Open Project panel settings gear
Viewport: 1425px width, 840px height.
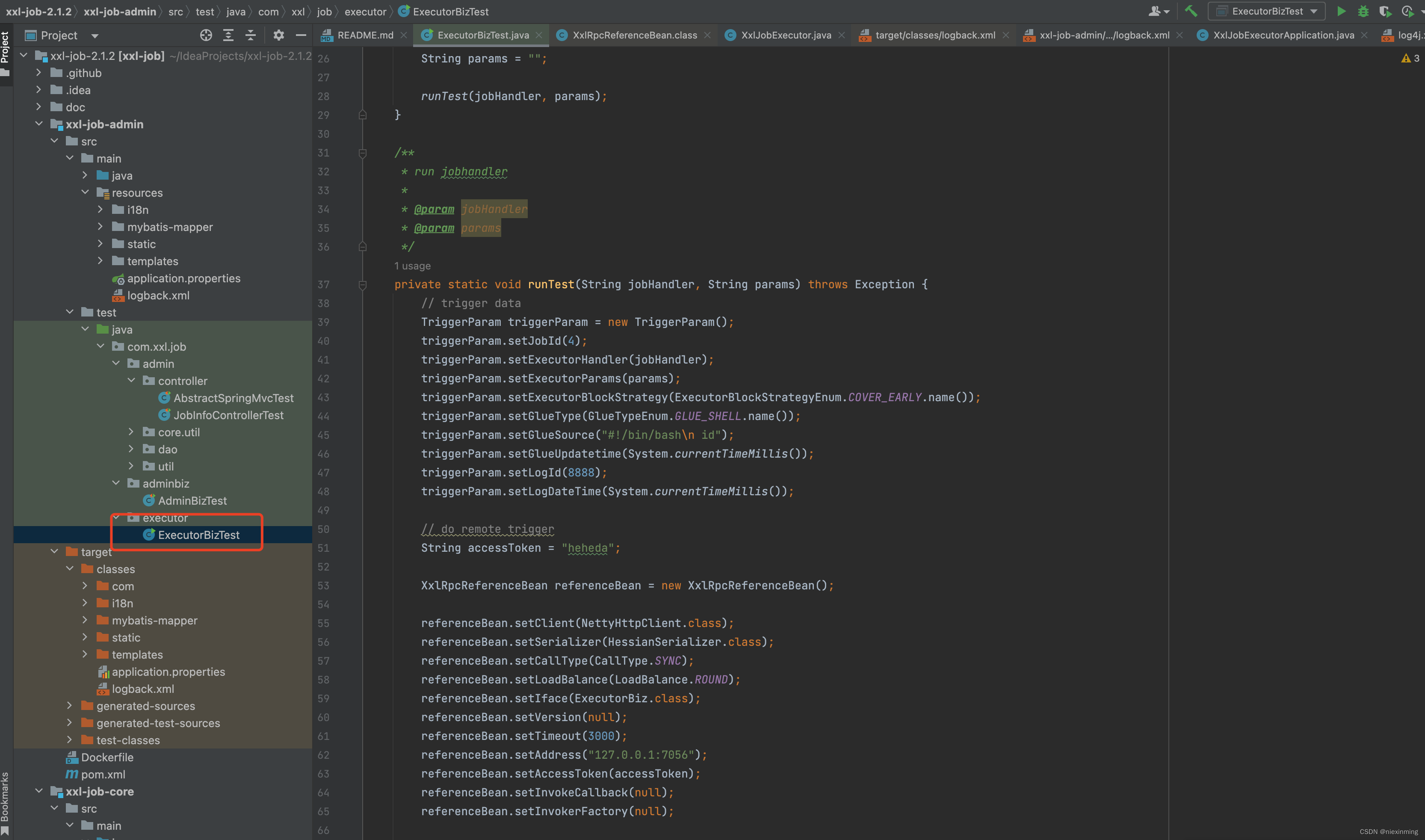click(278, 35)
